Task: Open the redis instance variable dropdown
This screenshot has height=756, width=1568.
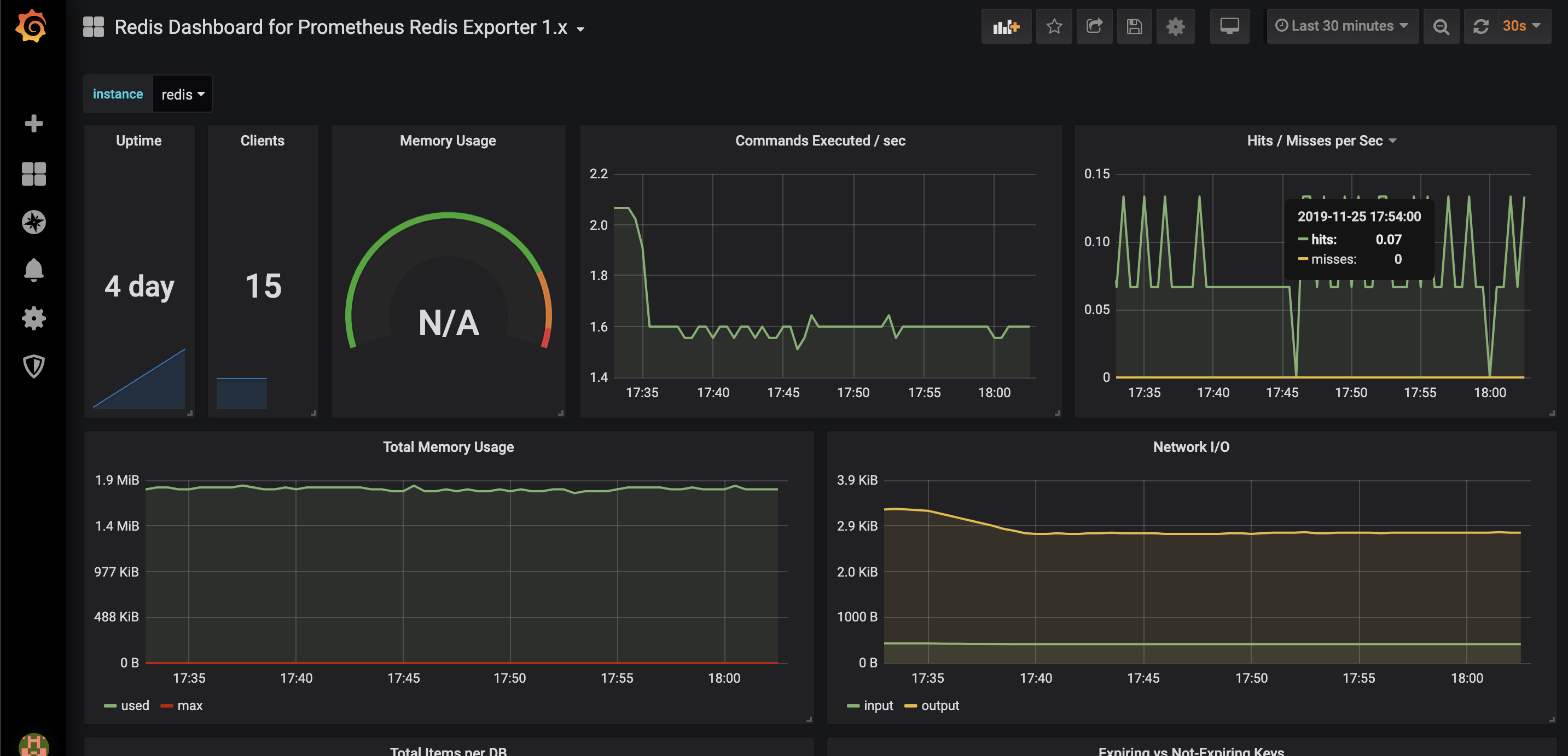Action: pos(183,94)
